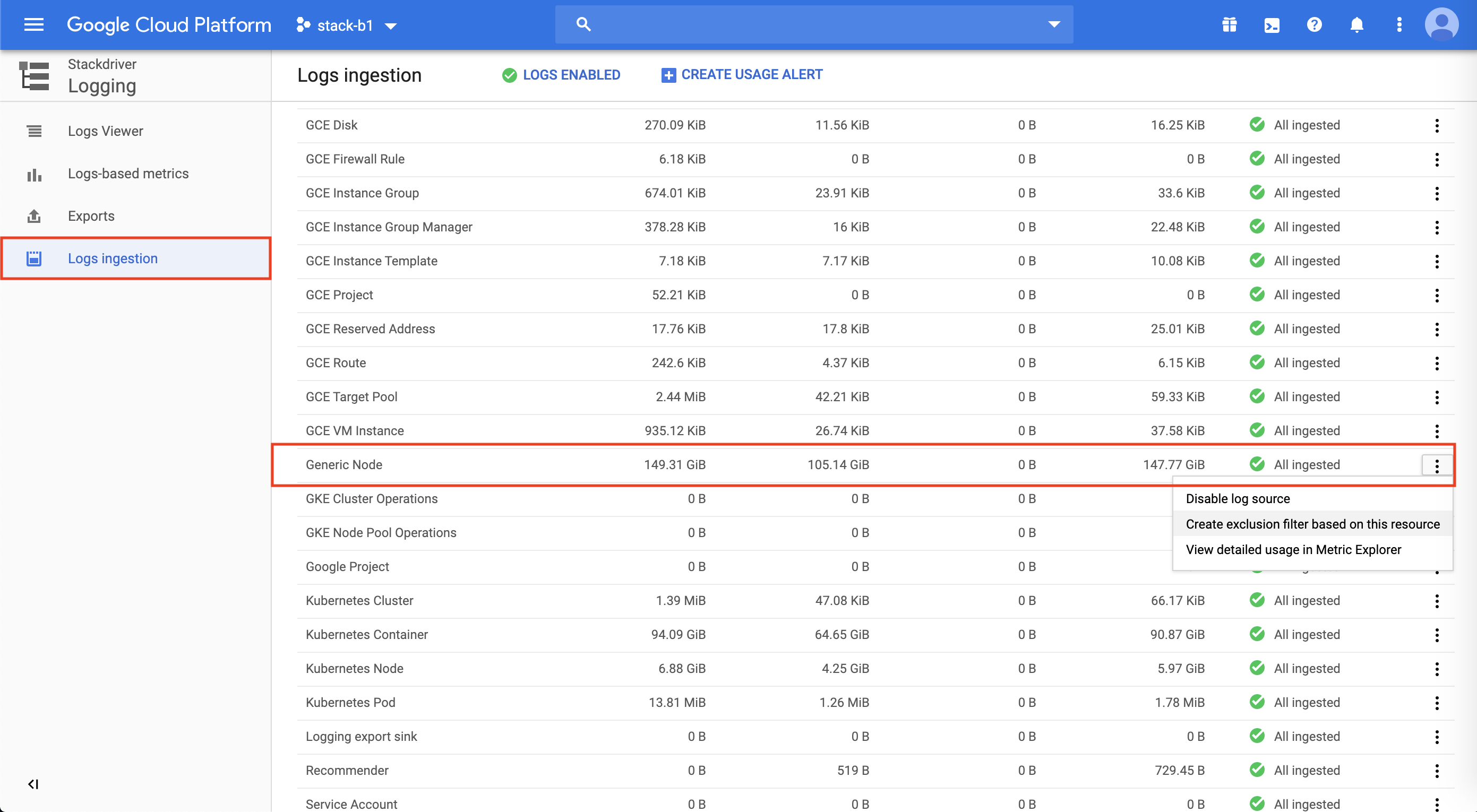1477x812 pixels.
Task: Open the help question mark icon
Action: (1313, 24)
